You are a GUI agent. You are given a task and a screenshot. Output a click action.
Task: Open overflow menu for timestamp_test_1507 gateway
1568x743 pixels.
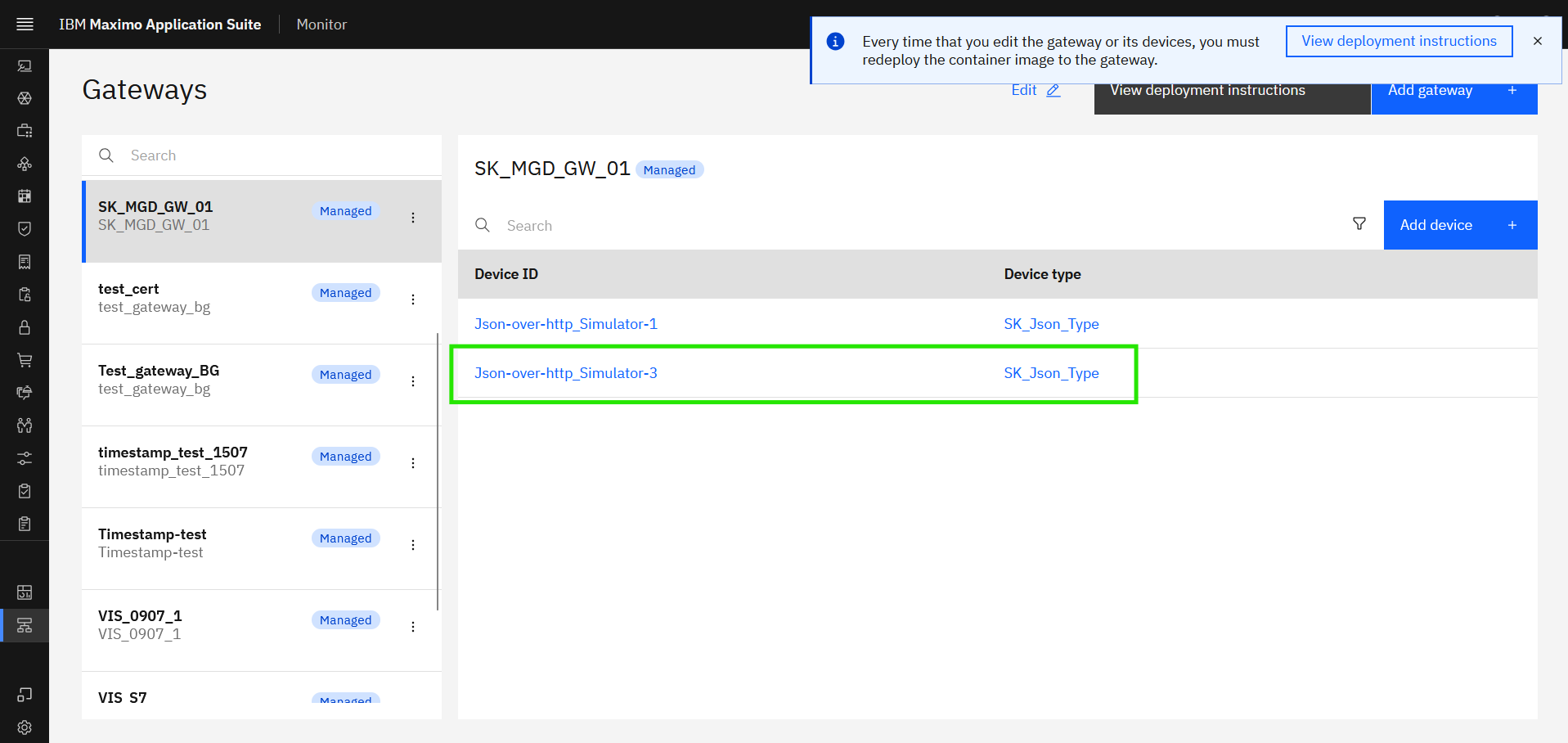[413, 463]
